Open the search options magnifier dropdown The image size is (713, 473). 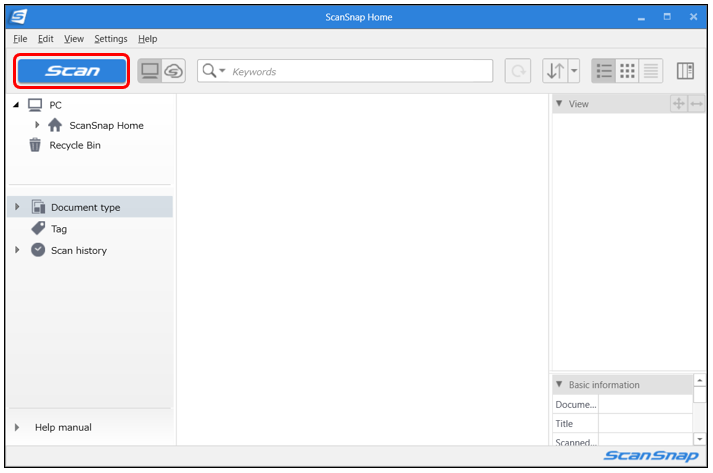click(x=214, y=71)
